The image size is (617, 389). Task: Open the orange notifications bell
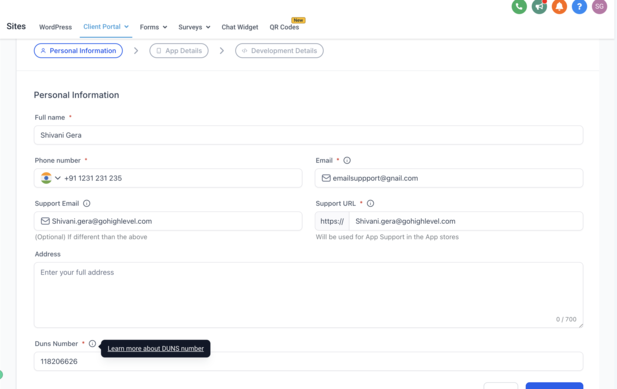[559, 6]
